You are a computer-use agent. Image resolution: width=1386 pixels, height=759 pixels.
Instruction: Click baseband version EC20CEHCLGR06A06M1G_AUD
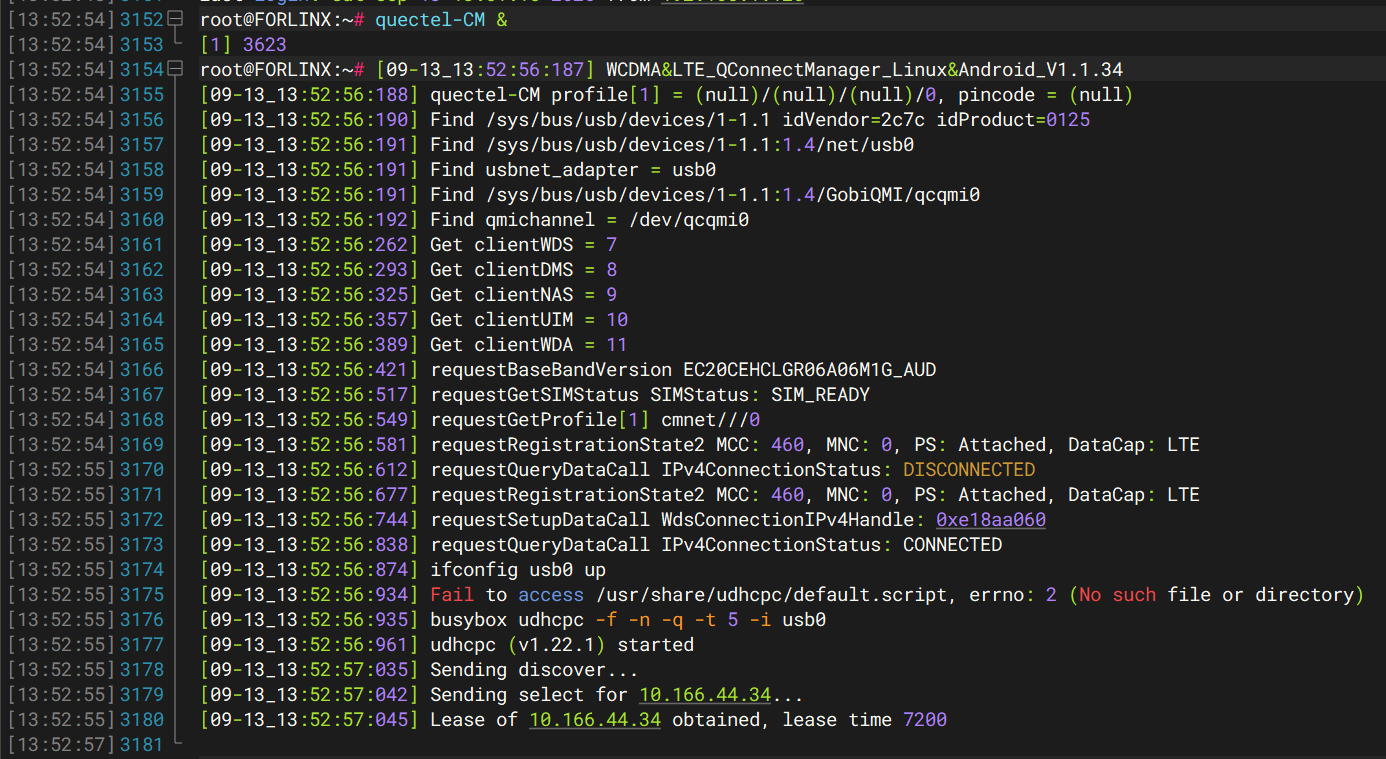coord(809,370)
